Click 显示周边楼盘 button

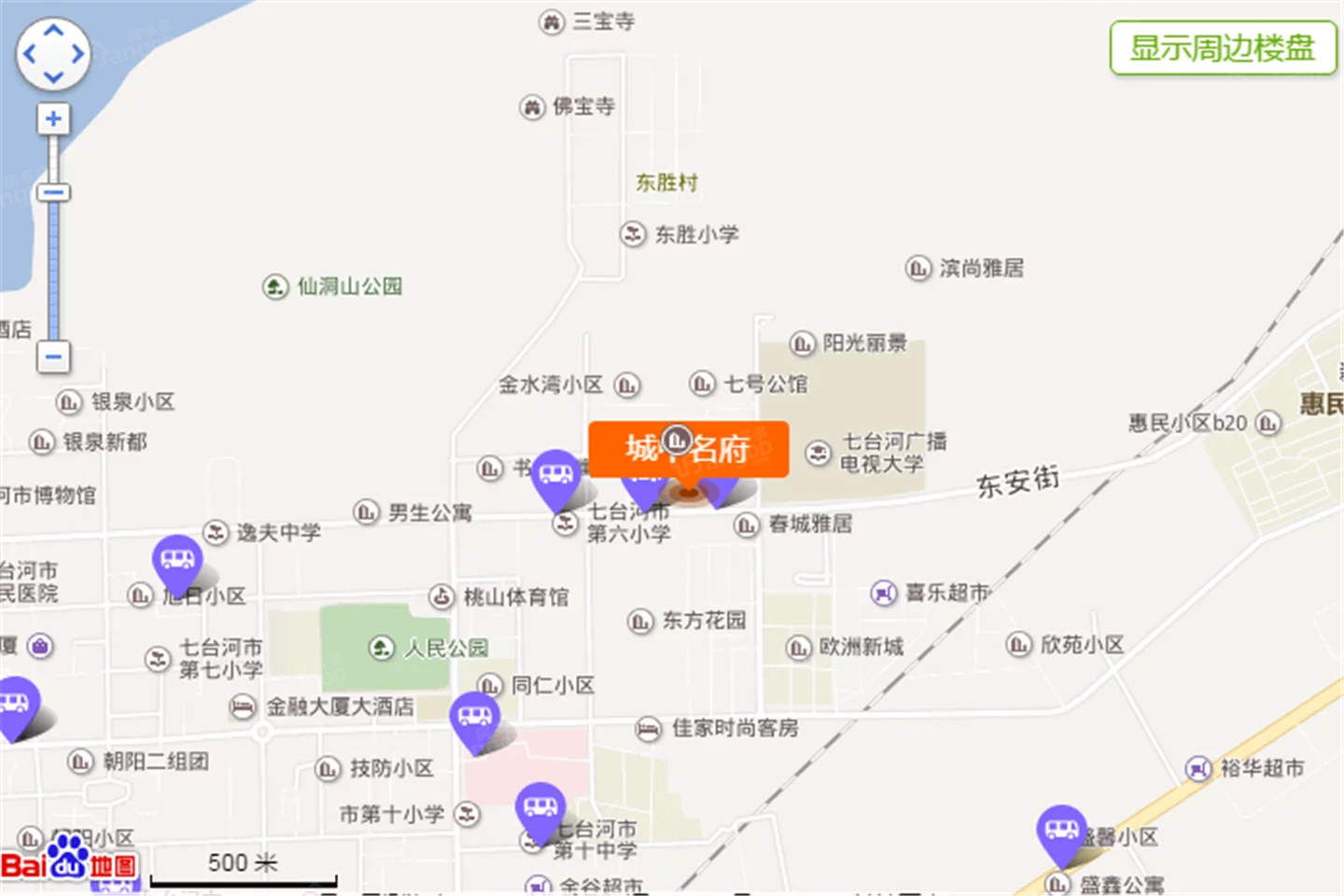(x=1223, y=48)
